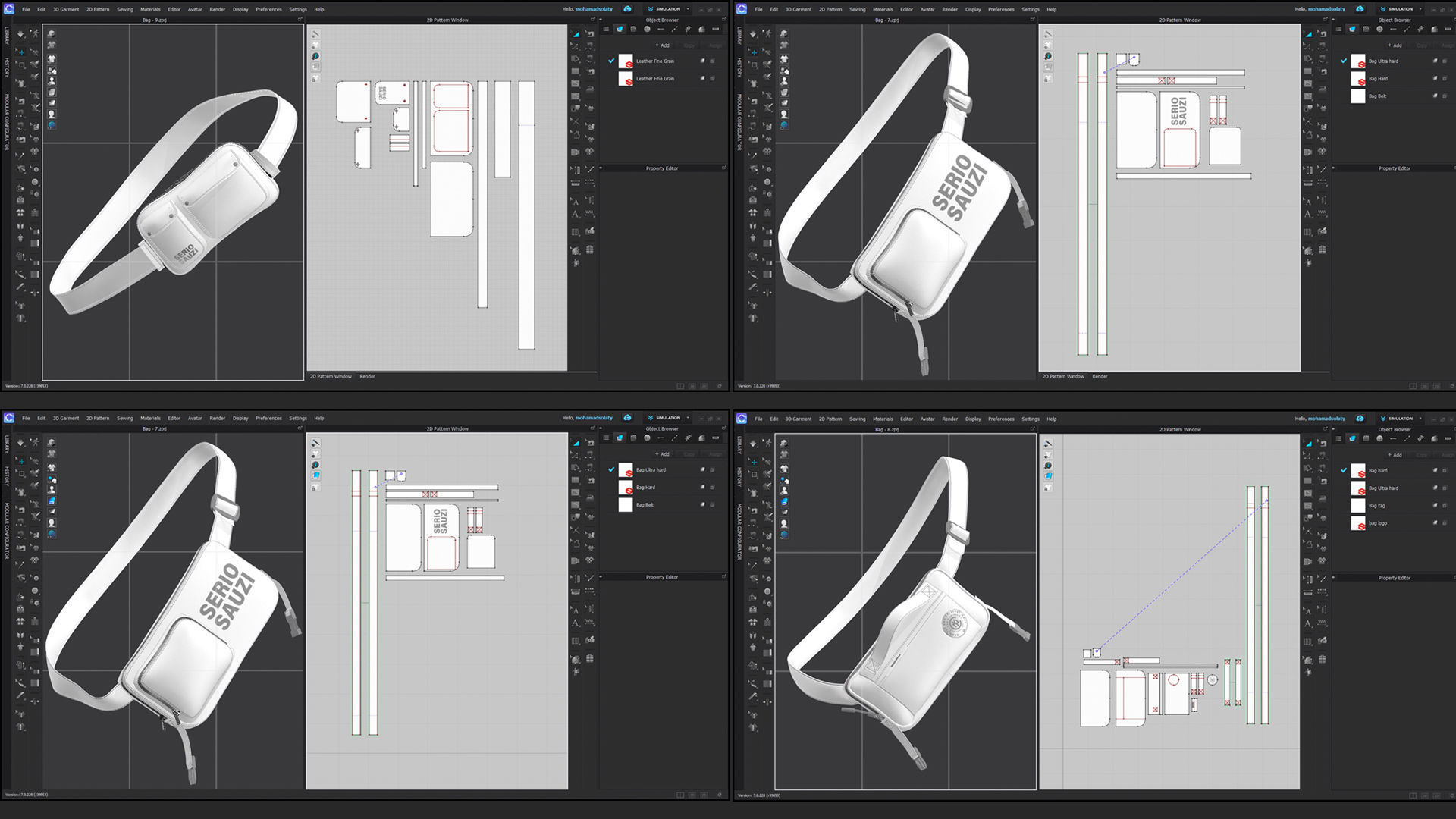Click blue globe icon in Bag - 8 3D viewport

784,534
